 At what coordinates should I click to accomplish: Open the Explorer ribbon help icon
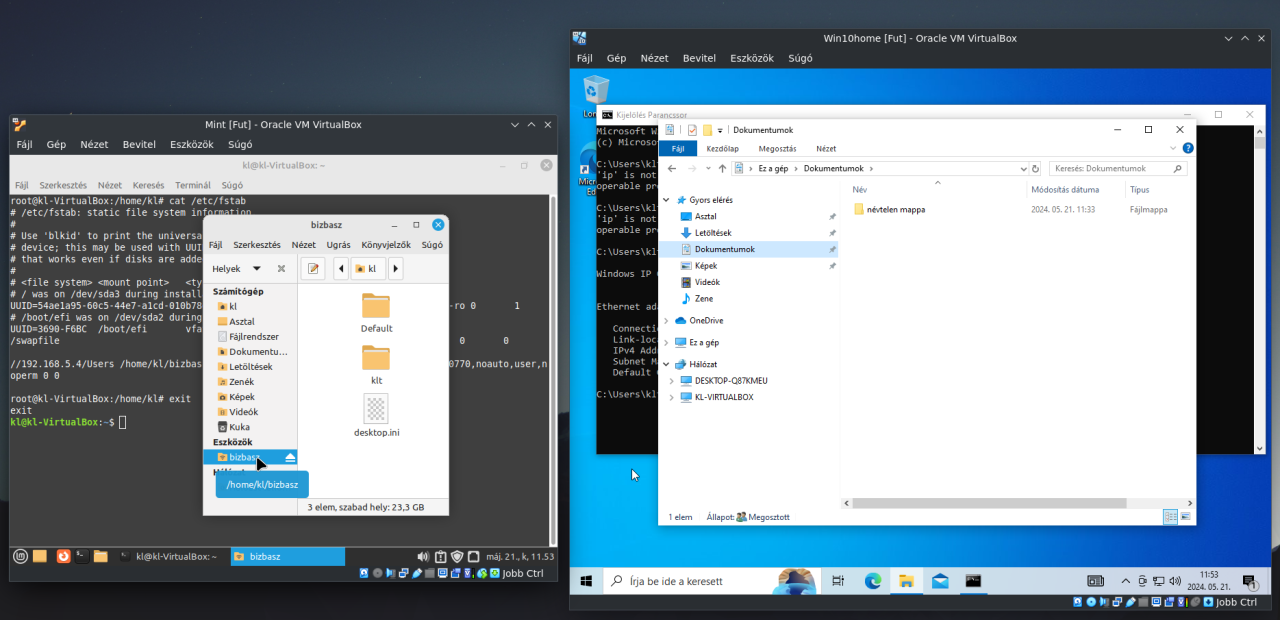1187,148
